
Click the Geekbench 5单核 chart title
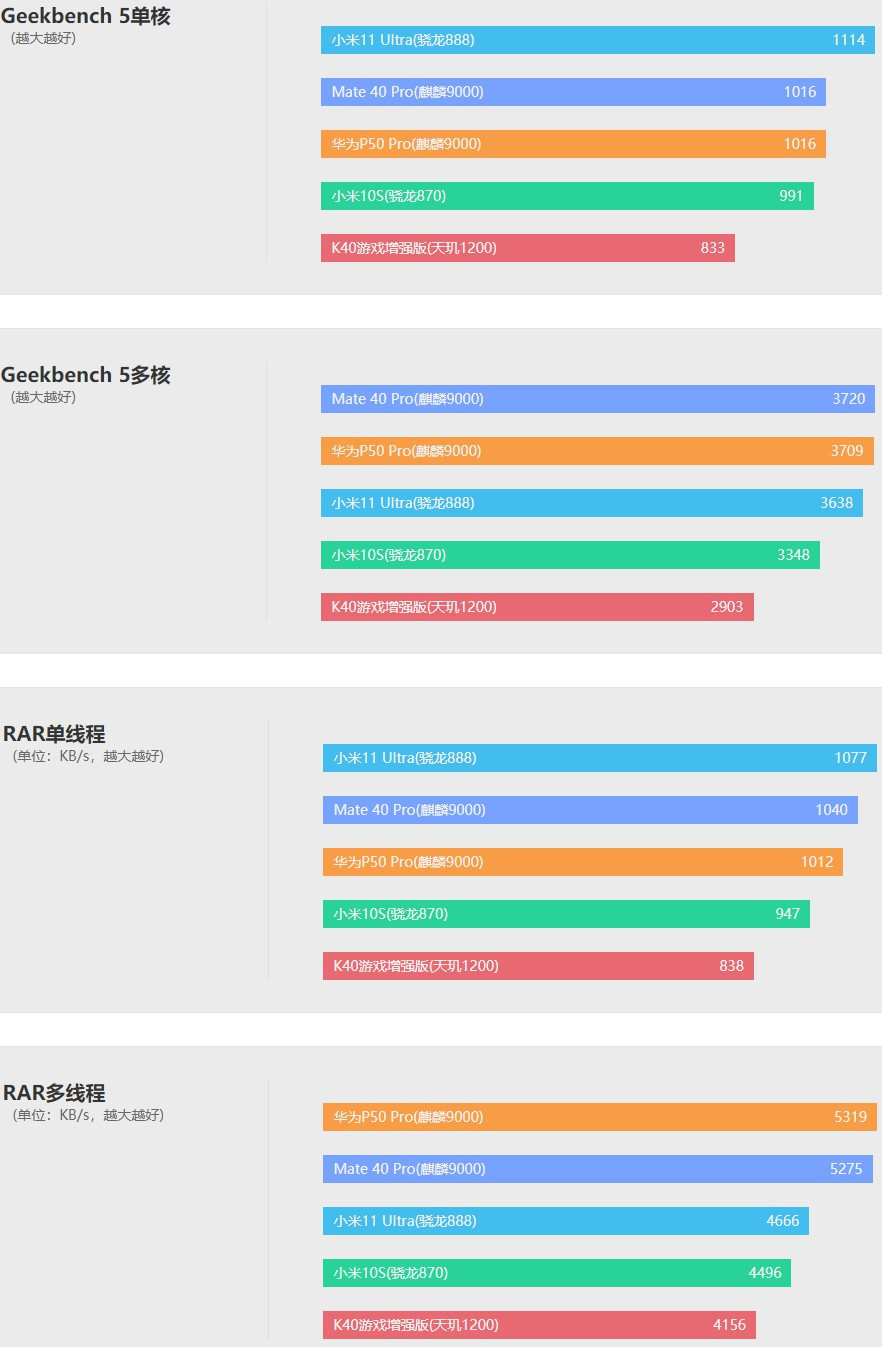point(86,17)
